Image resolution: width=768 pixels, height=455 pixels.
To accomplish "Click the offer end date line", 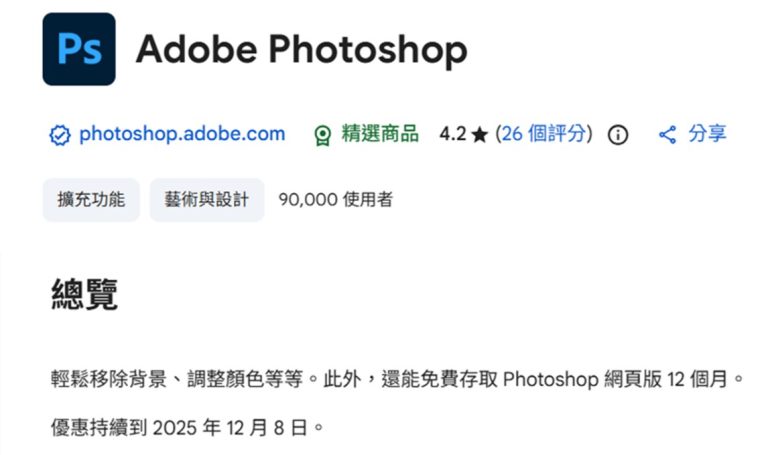I will coord(188,428).
